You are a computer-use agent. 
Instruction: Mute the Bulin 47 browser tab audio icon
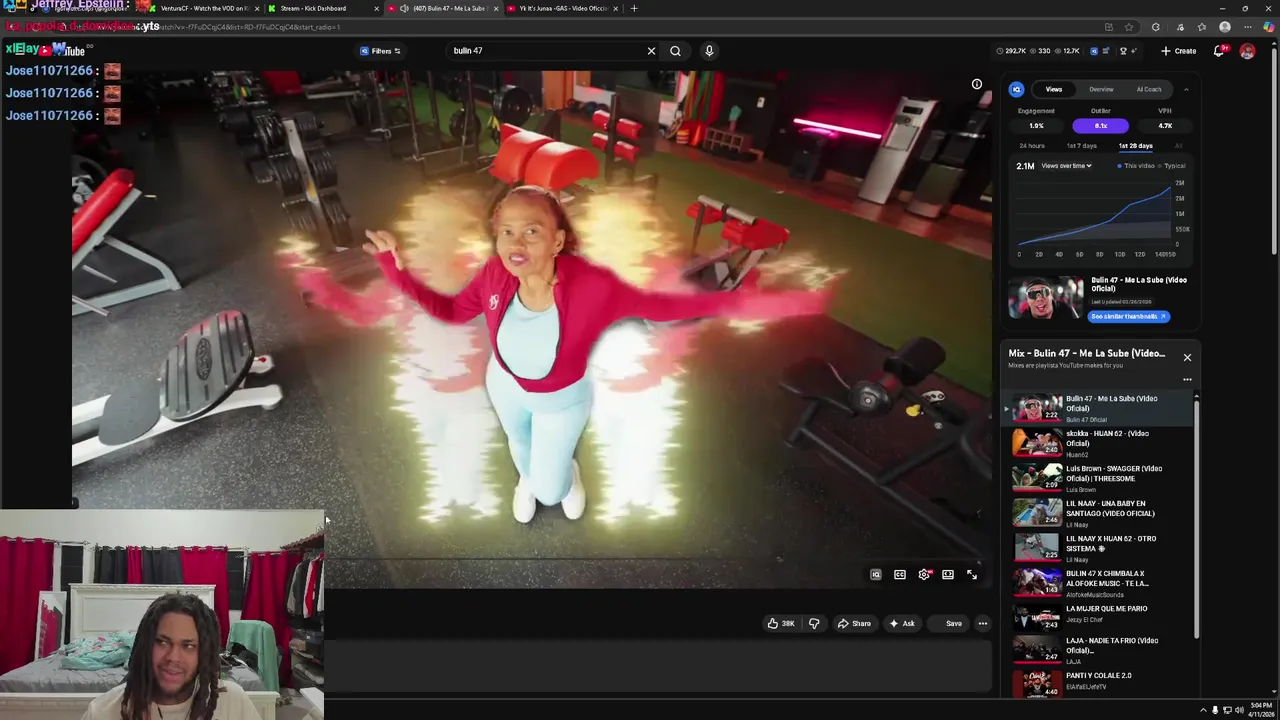click(404, 8)
